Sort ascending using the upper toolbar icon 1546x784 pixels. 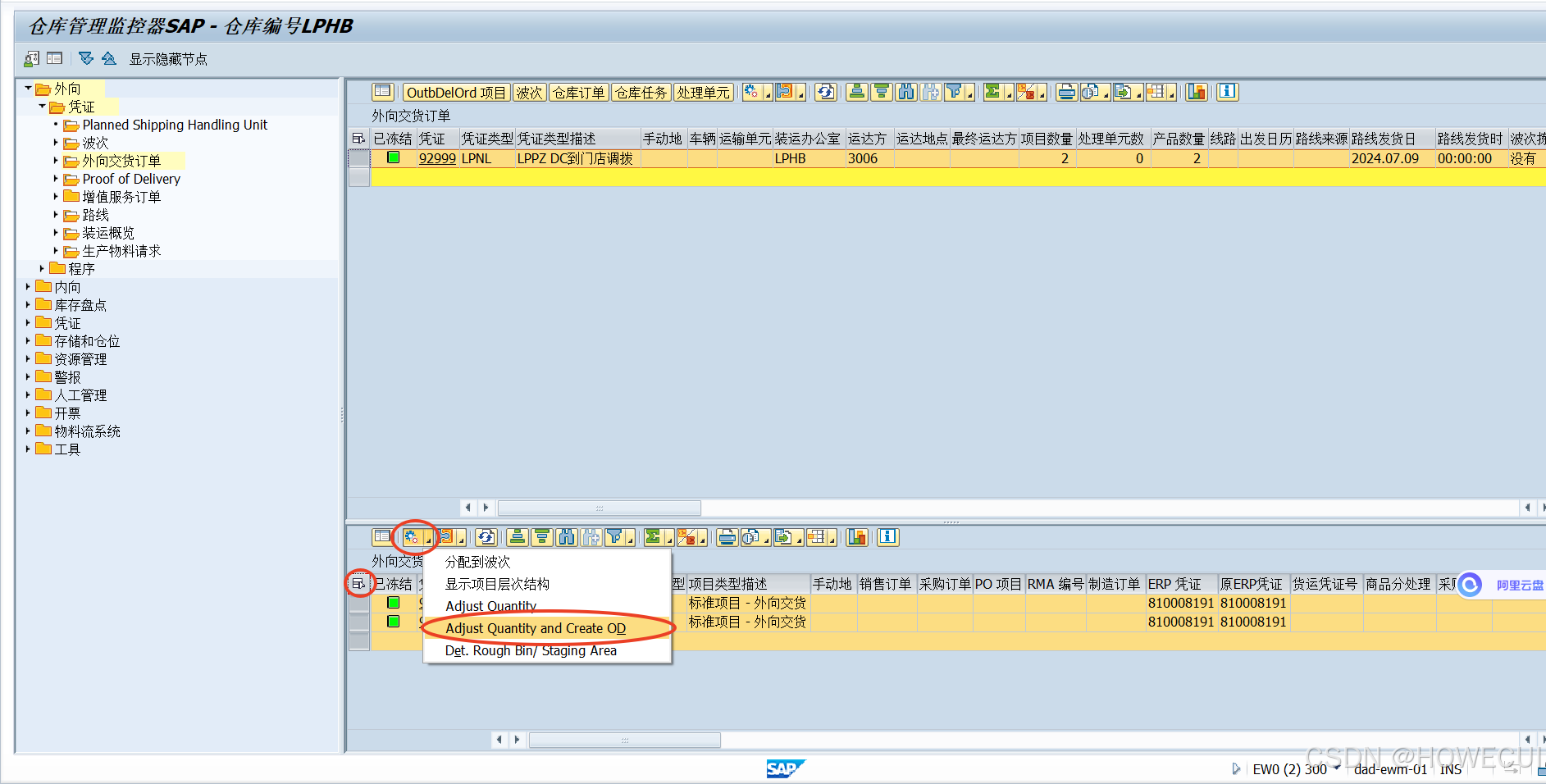pos(857,92)
